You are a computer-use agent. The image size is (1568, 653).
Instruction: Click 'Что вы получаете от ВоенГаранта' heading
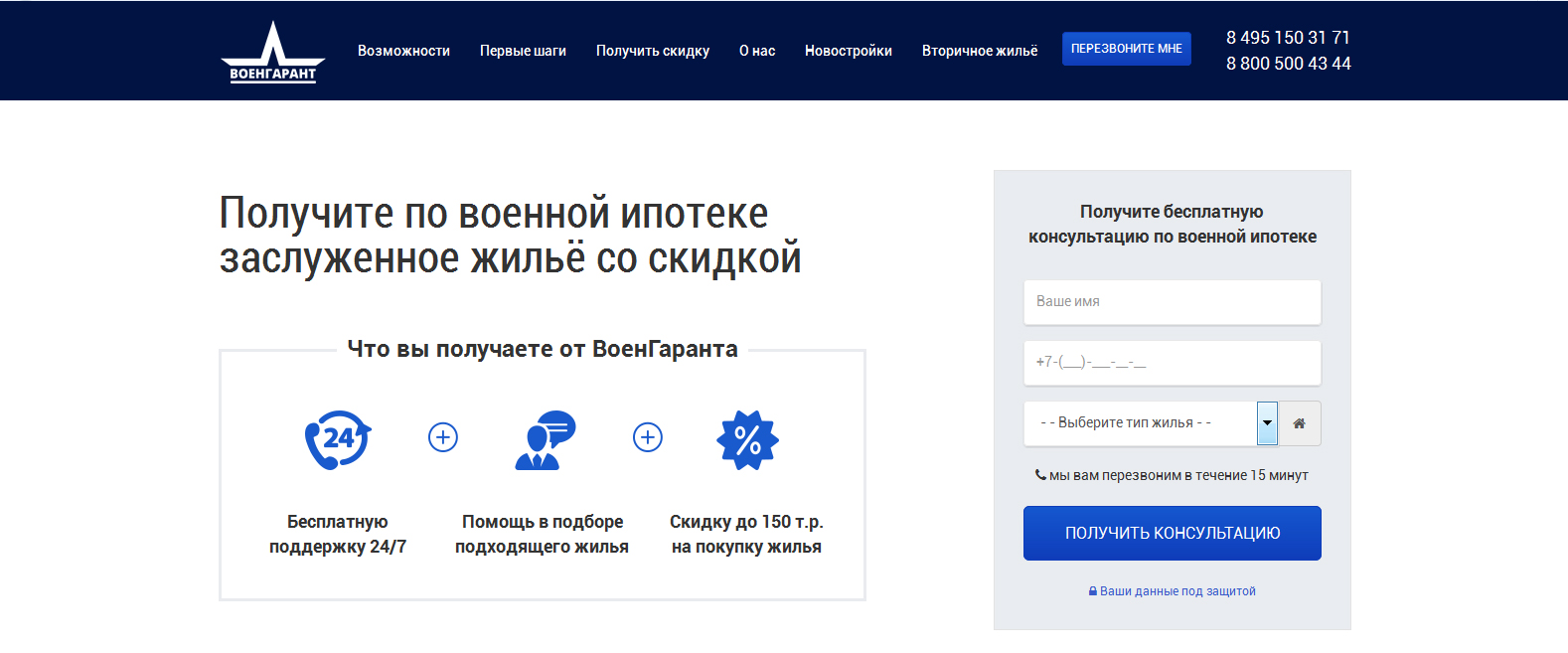[x=543, y=349]
